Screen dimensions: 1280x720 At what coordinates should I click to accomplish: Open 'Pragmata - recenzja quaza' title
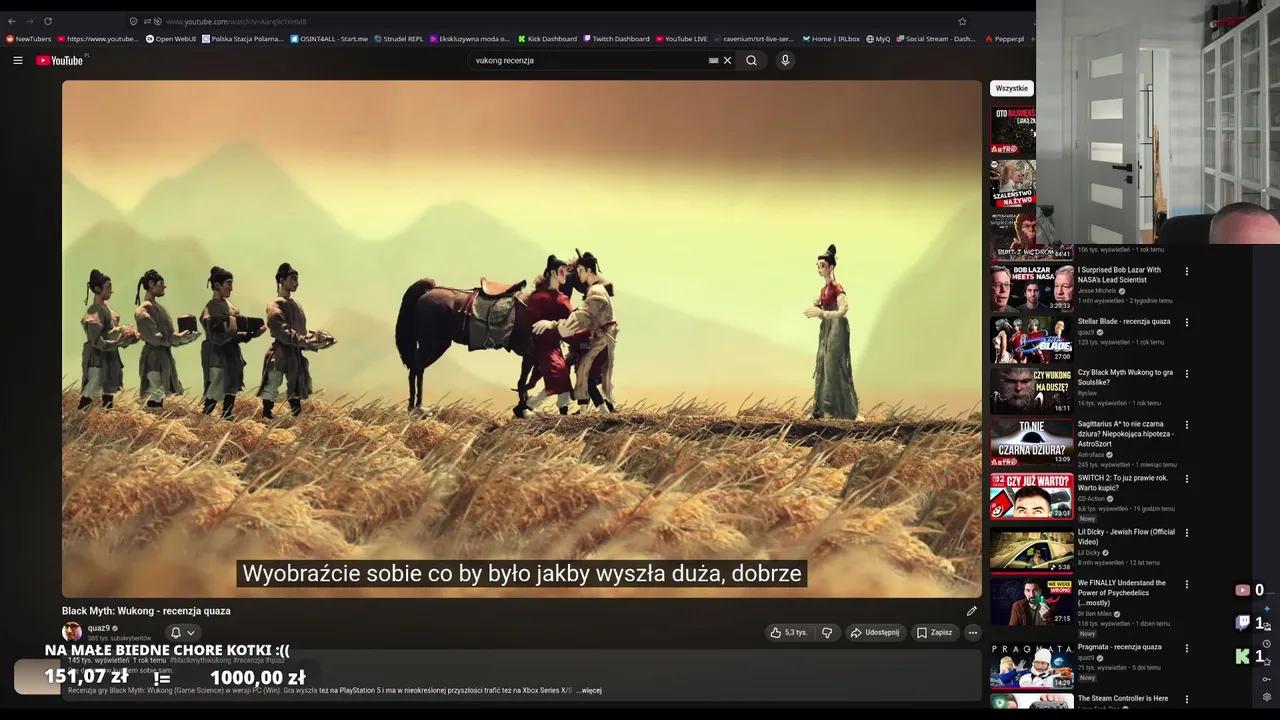(x=1120, y=647)
